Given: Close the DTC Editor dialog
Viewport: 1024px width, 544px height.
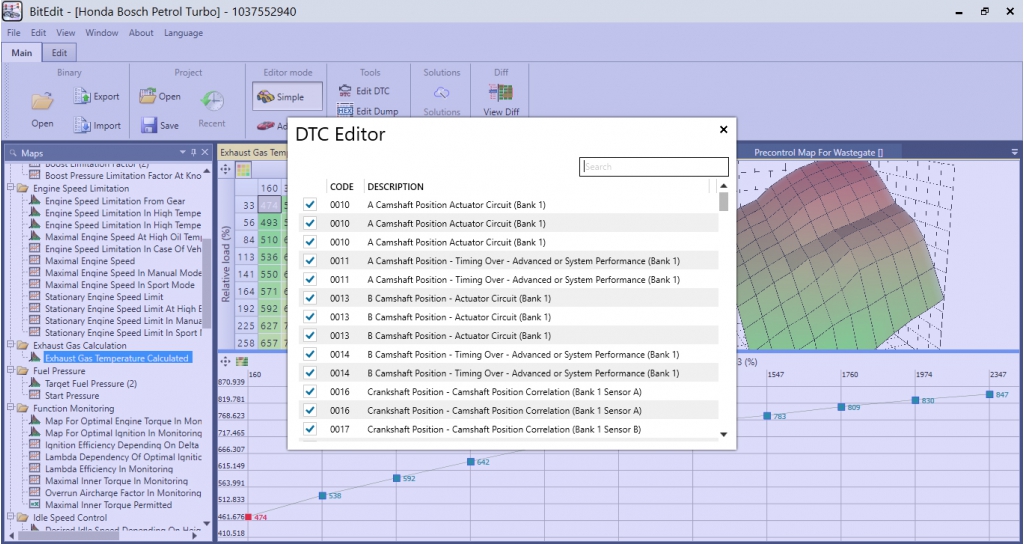Looking at the screenshot, I should point(724,130).
